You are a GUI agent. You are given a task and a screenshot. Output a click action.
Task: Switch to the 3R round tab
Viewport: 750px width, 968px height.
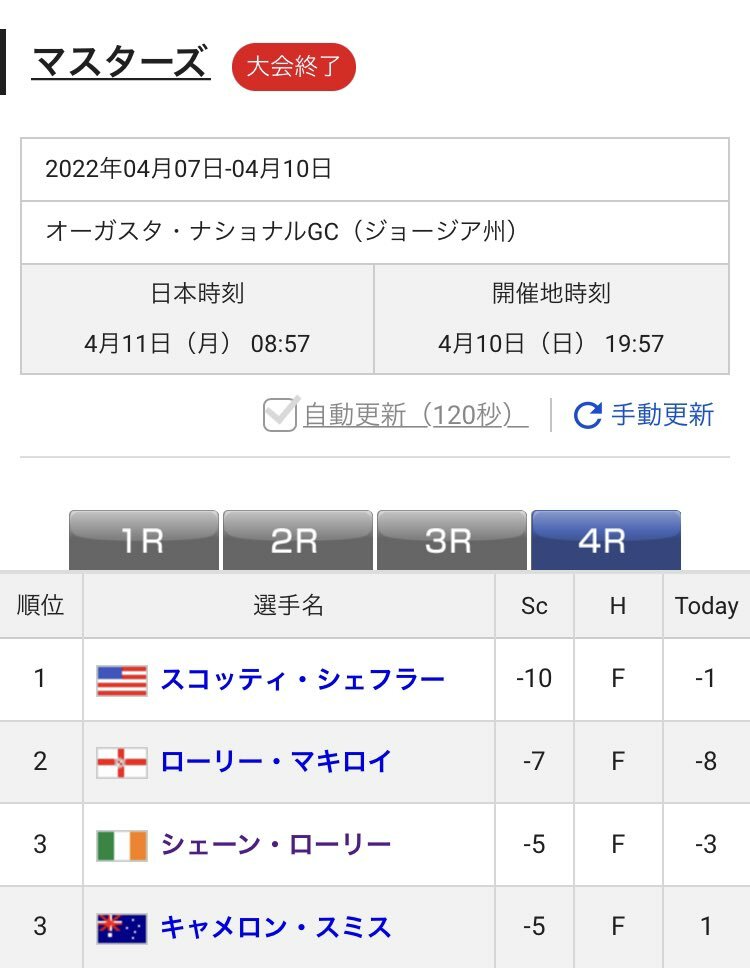(451, 540)
